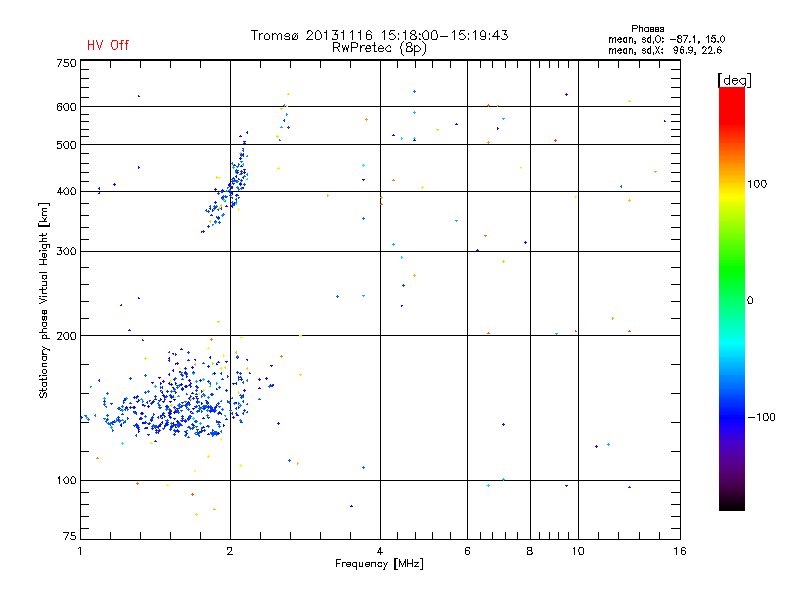Click the 4 tick on frequency axis

[380, 551]
